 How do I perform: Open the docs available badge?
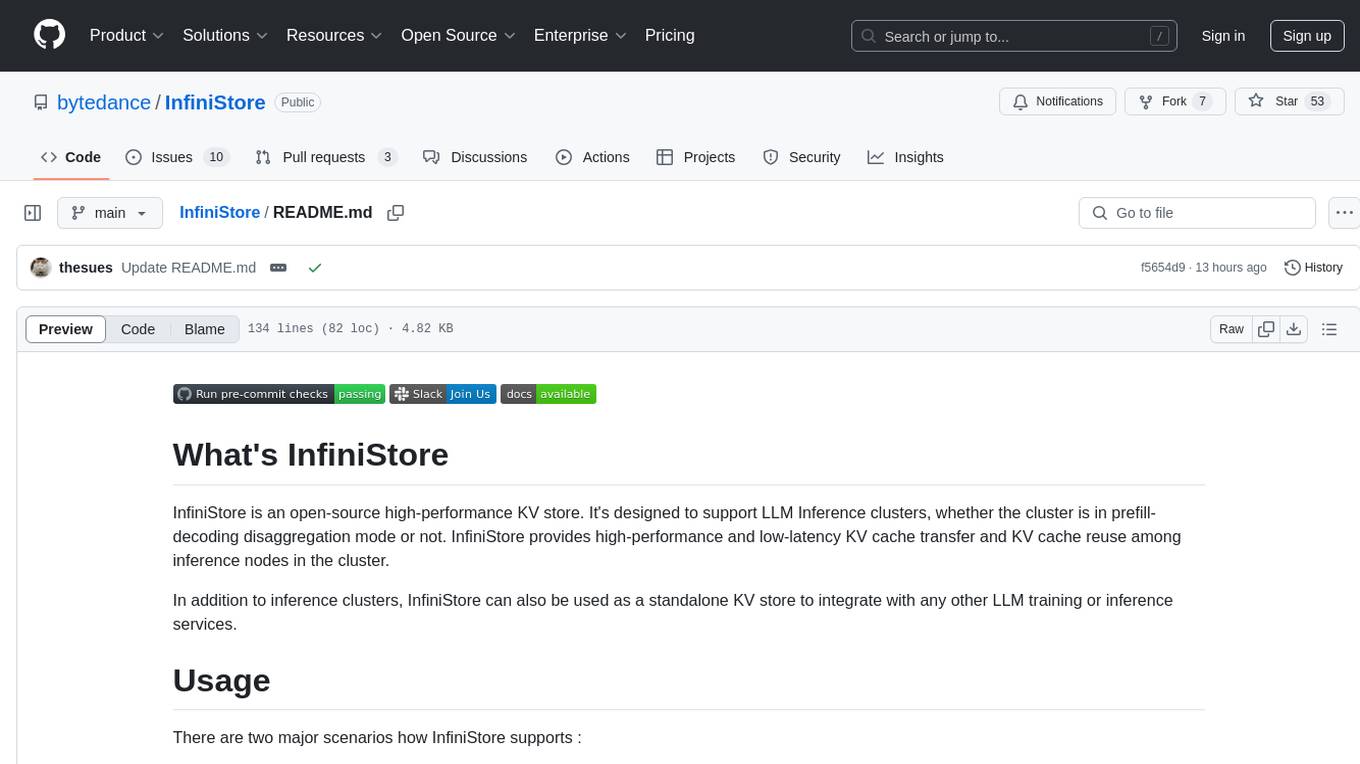(548, 394)
